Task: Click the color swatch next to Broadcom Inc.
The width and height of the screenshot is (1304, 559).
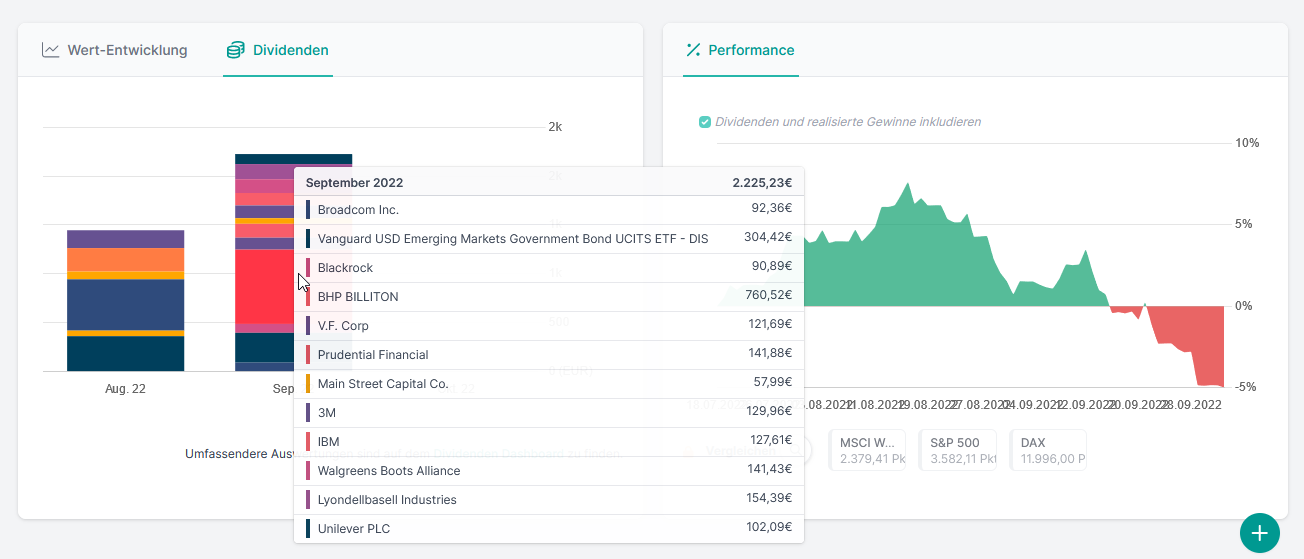Action: tap(308, 210)
